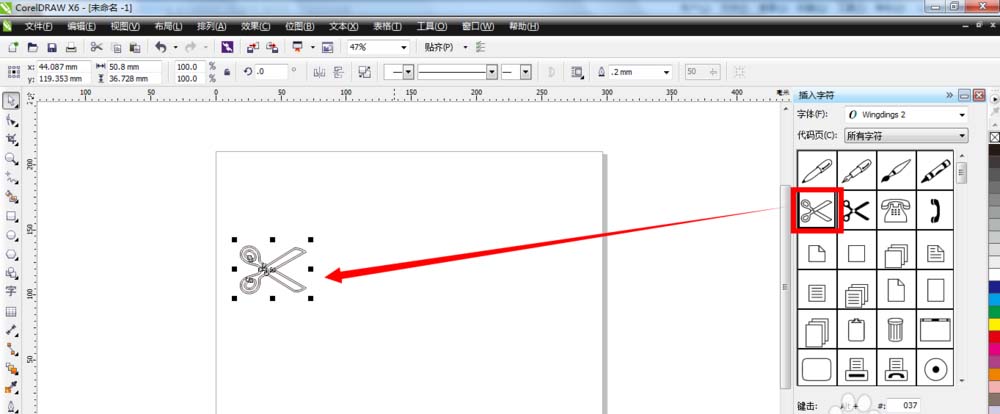Expand the undo history arrow

(x=175, y=47)
